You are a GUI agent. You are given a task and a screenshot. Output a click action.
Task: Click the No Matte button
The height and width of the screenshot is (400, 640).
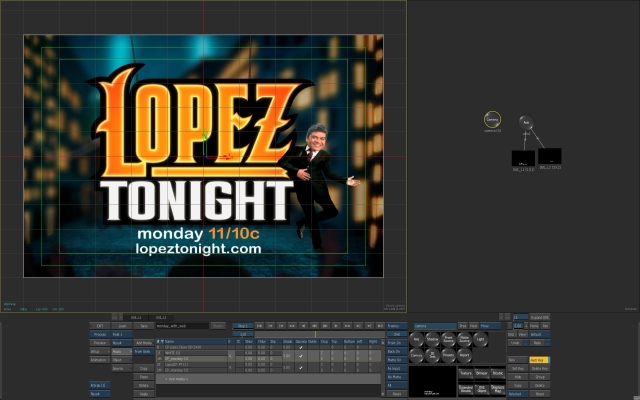[x=397, y=377]
